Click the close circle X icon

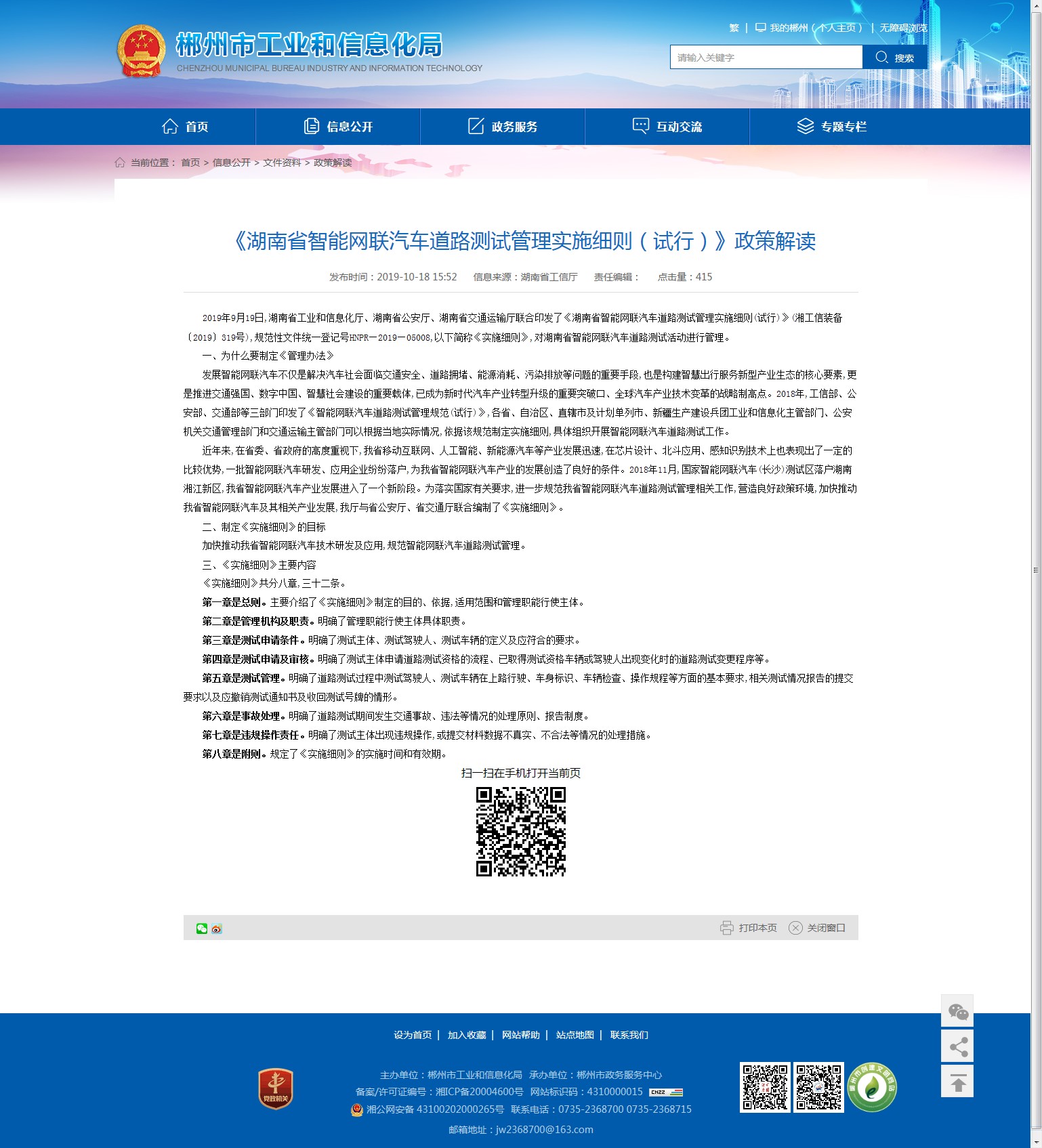pyautogui.click(x=795, y=928)
